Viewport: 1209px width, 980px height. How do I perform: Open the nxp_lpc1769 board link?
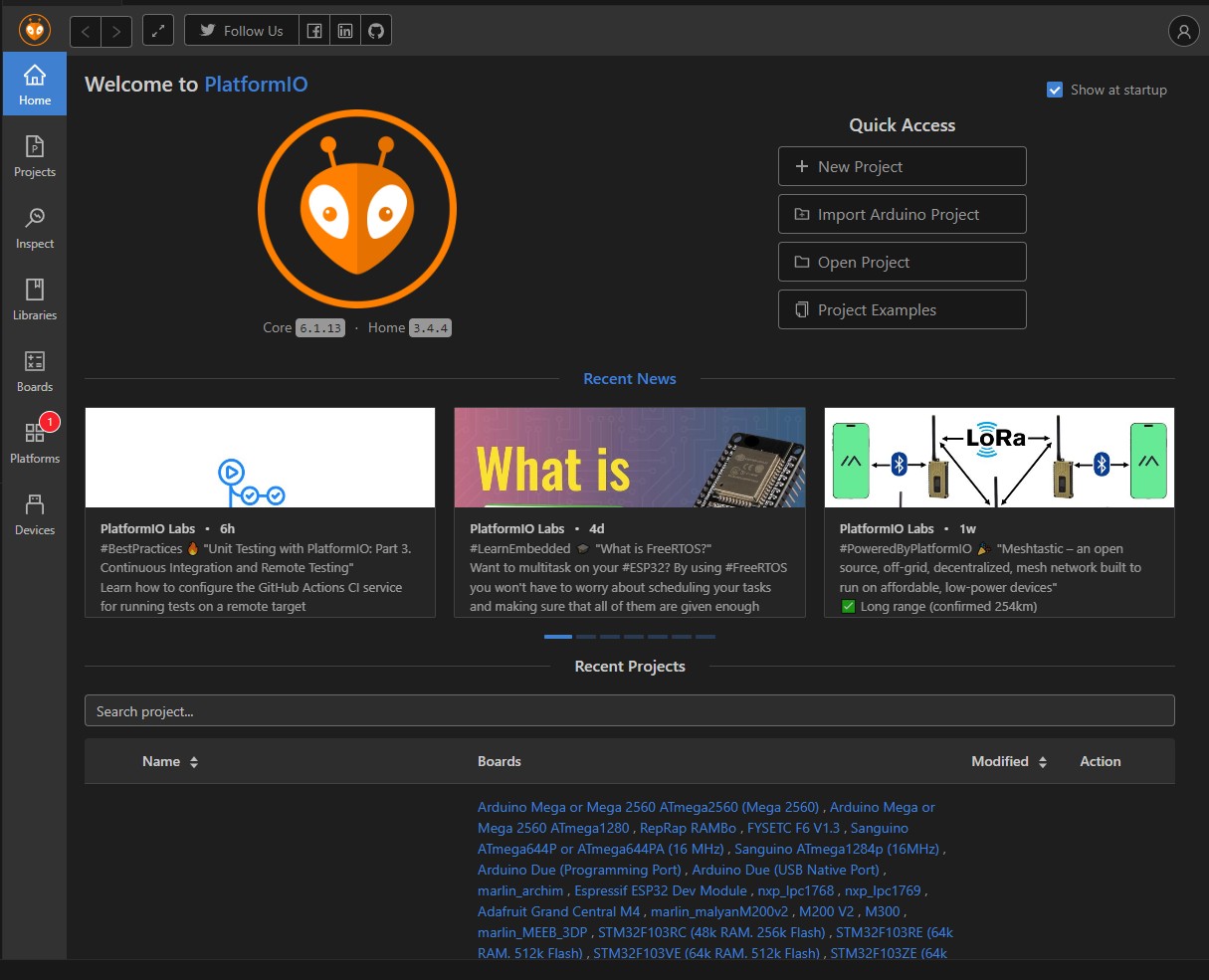[883, 890]
